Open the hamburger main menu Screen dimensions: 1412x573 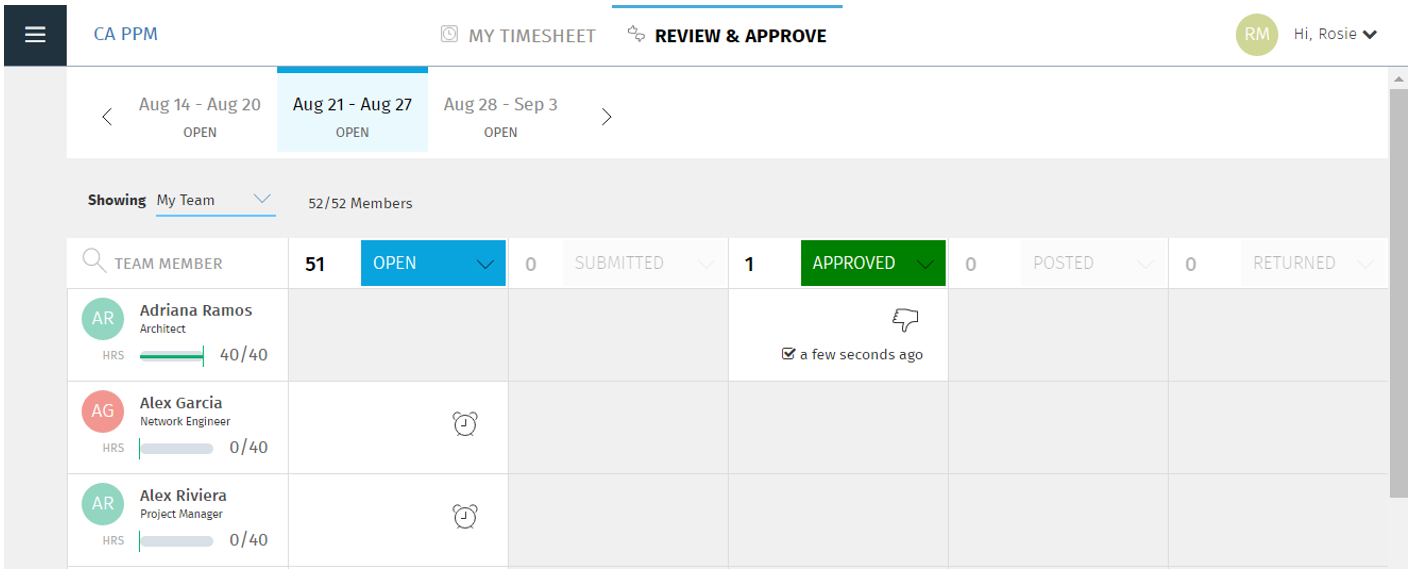point(35,35)
